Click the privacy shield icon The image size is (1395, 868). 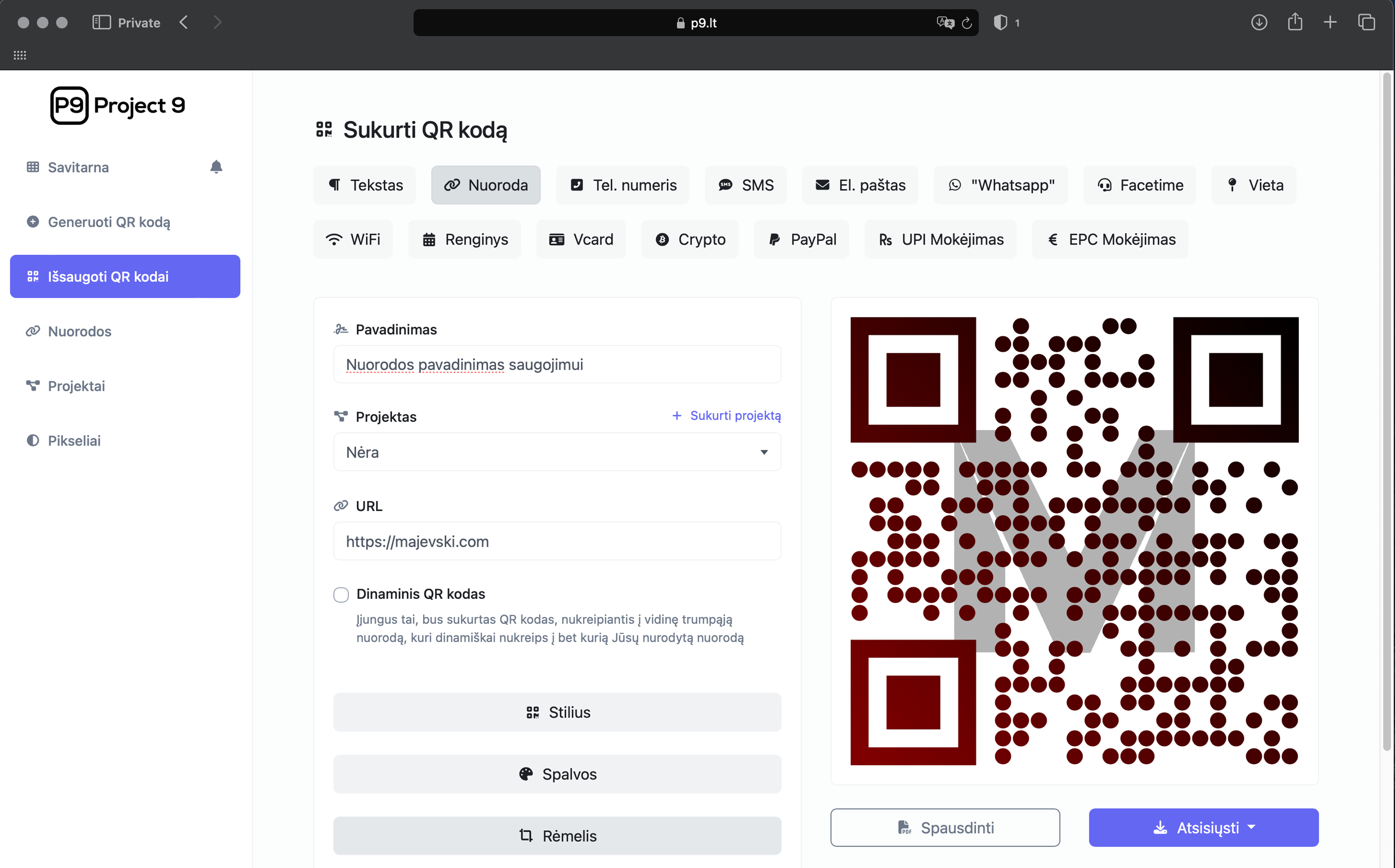point(1000,22)
